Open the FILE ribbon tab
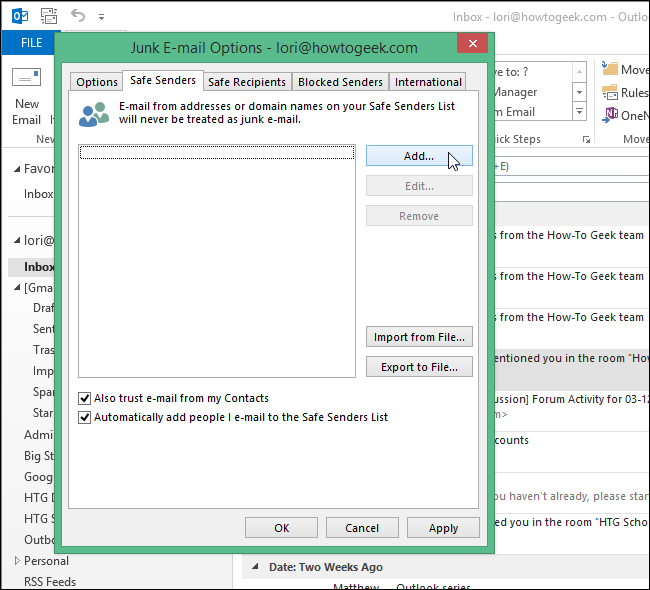650x590 pixels. coord(32,43)
